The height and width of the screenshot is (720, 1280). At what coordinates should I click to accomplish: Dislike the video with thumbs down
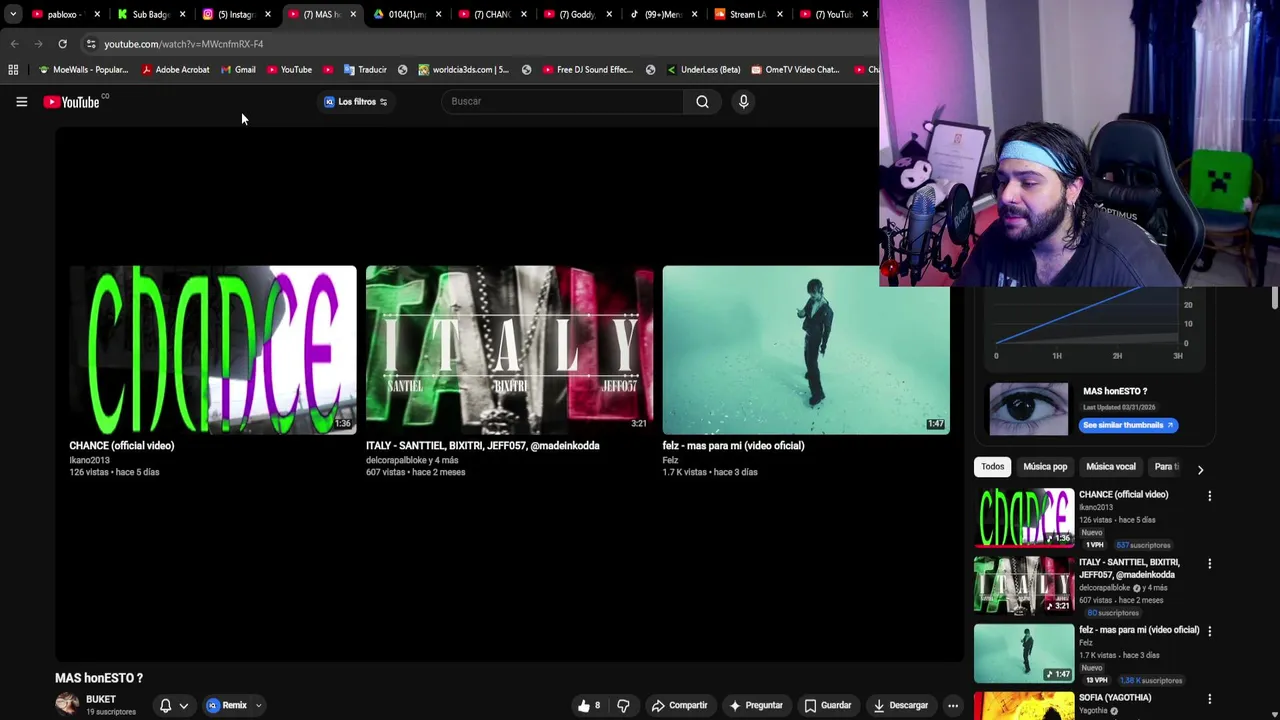click(623, 705)
